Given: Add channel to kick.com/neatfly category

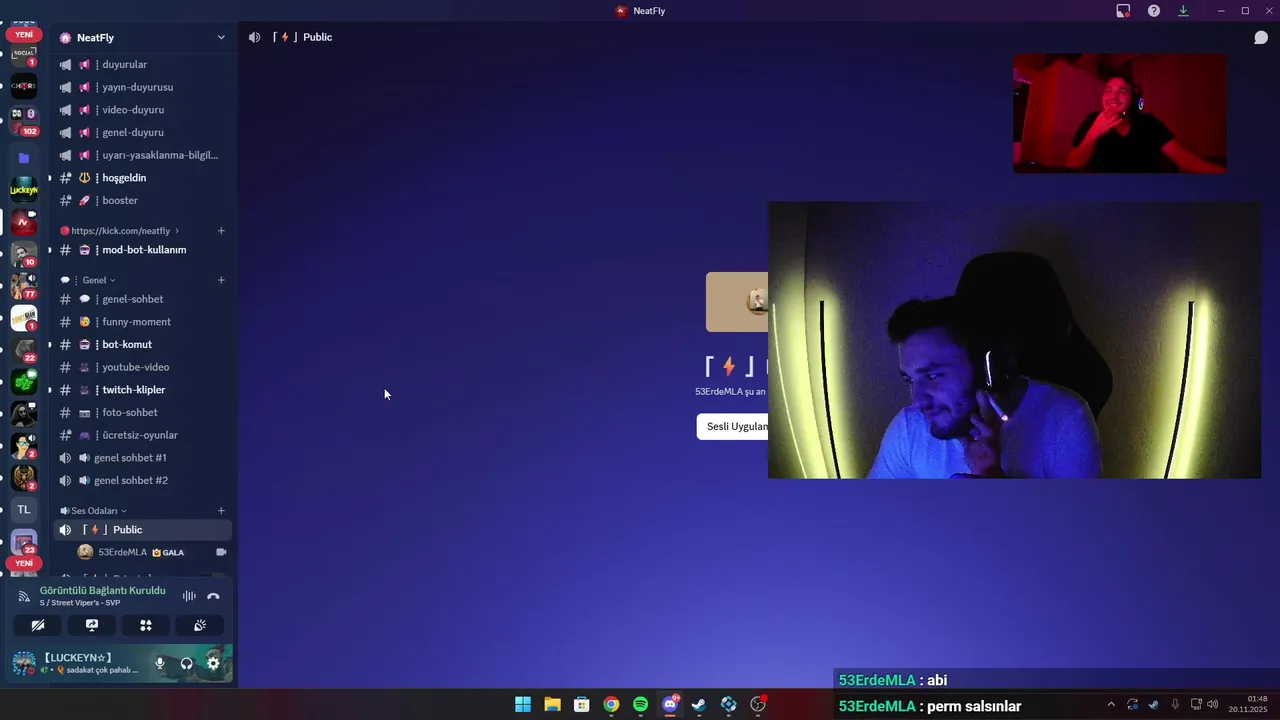Looking at the screenshot, I should (x=221, y=231).
